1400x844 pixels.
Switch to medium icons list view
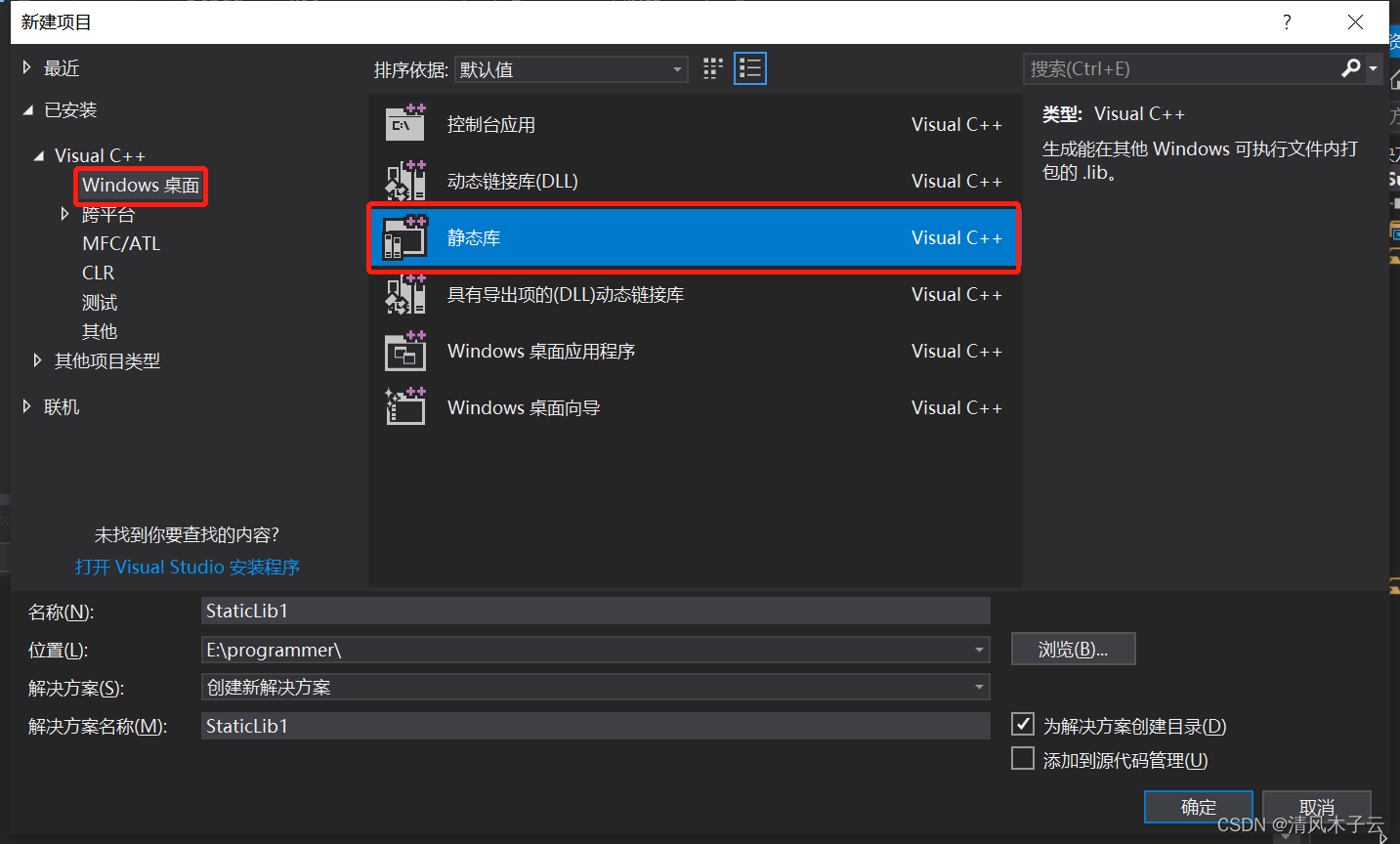pos(750,68)
